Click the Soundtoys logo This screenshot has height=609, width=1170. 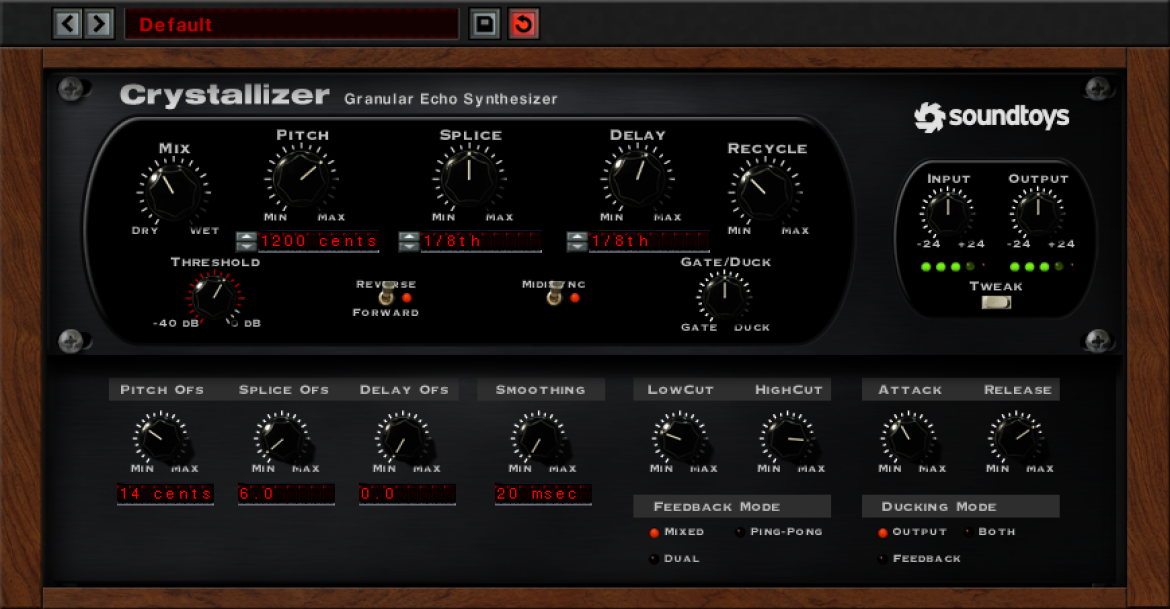992,116
